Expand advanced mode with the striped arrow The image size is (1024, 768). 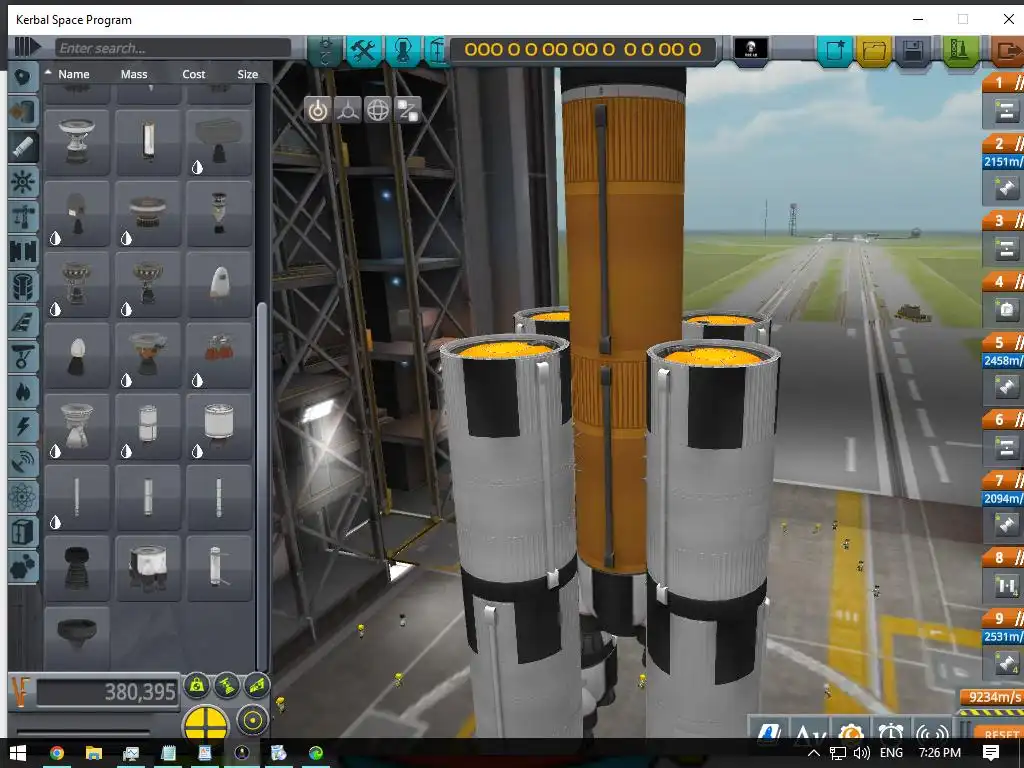pyautogui.click(x=27, y=46)
